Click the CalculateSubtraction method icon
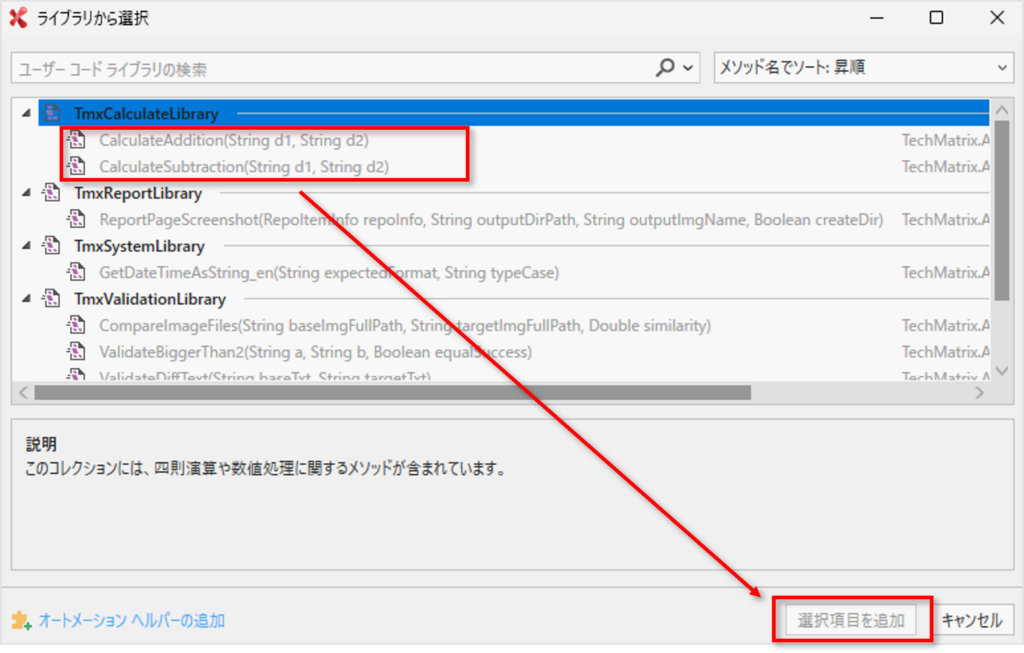Image resolution: width=1024 pixels, height=653 pixels. tap(77, 167)
